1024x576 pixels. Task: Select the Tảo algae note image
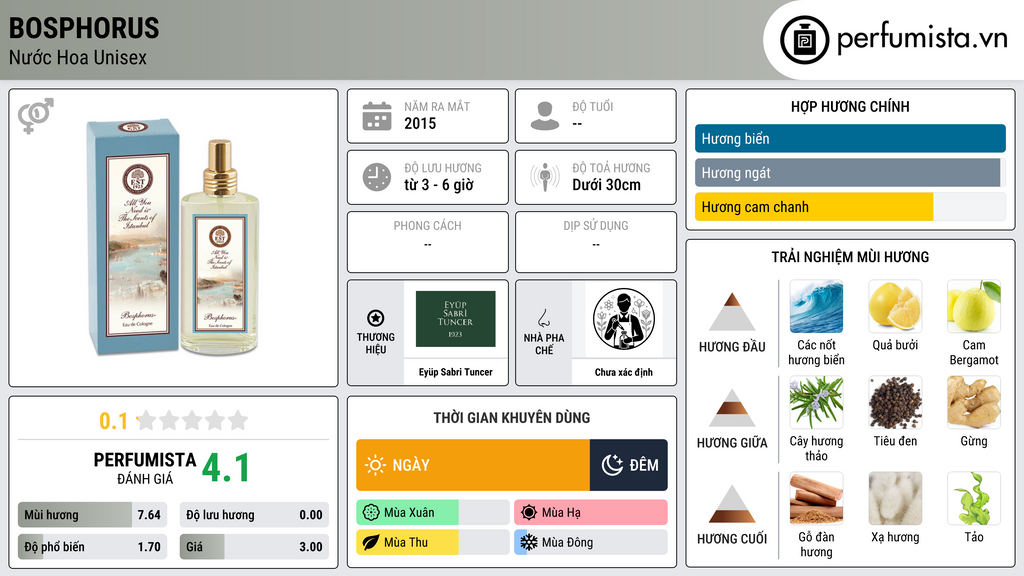(x=974, y=498)
